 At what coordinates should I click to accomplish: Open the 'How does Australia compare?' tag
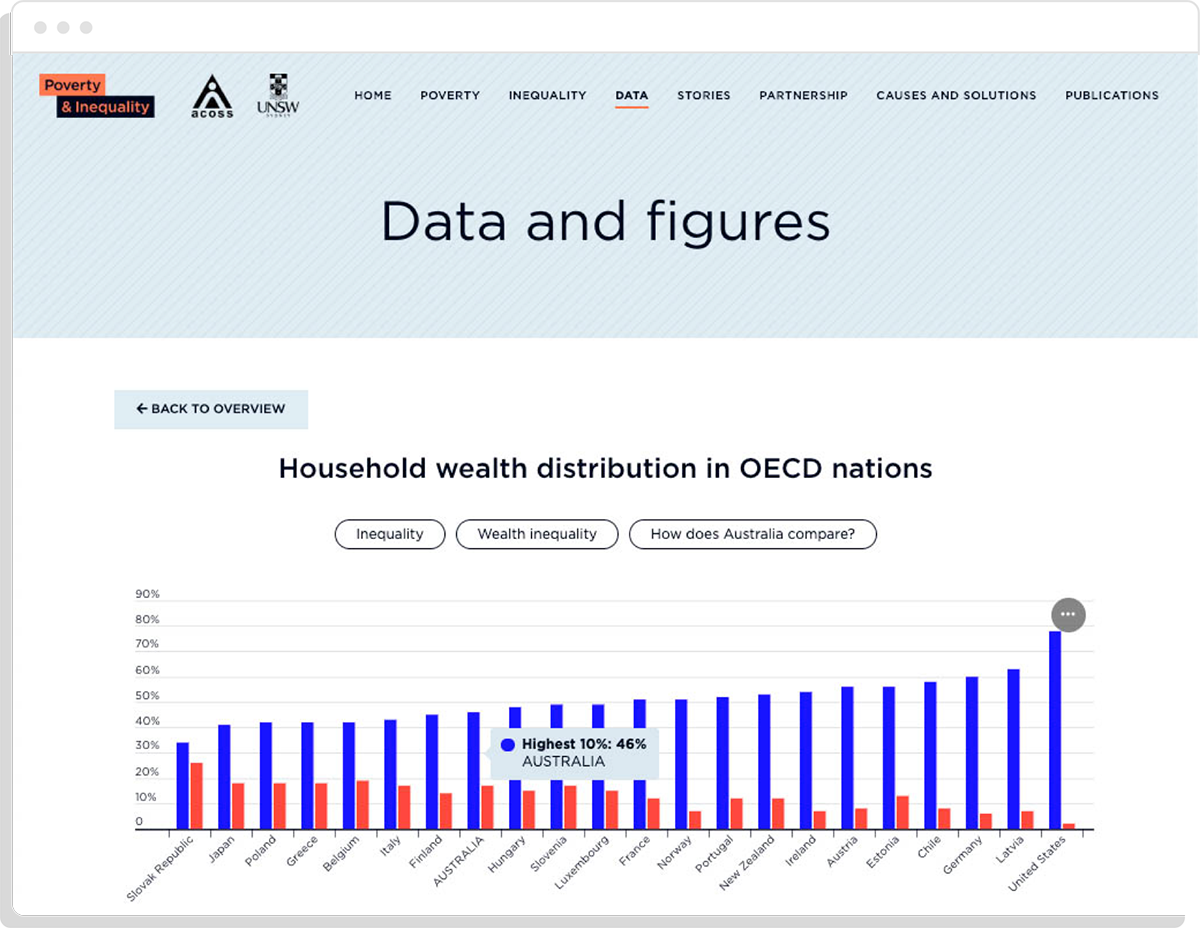point(752,534)
